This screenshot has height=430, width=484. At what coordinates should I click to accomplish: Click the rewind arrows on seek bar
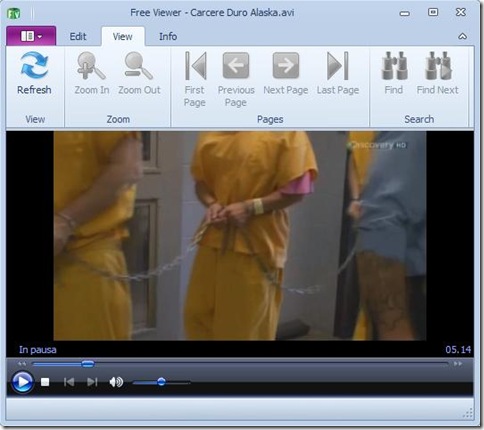pyautogui.click(x=22, y=364)
